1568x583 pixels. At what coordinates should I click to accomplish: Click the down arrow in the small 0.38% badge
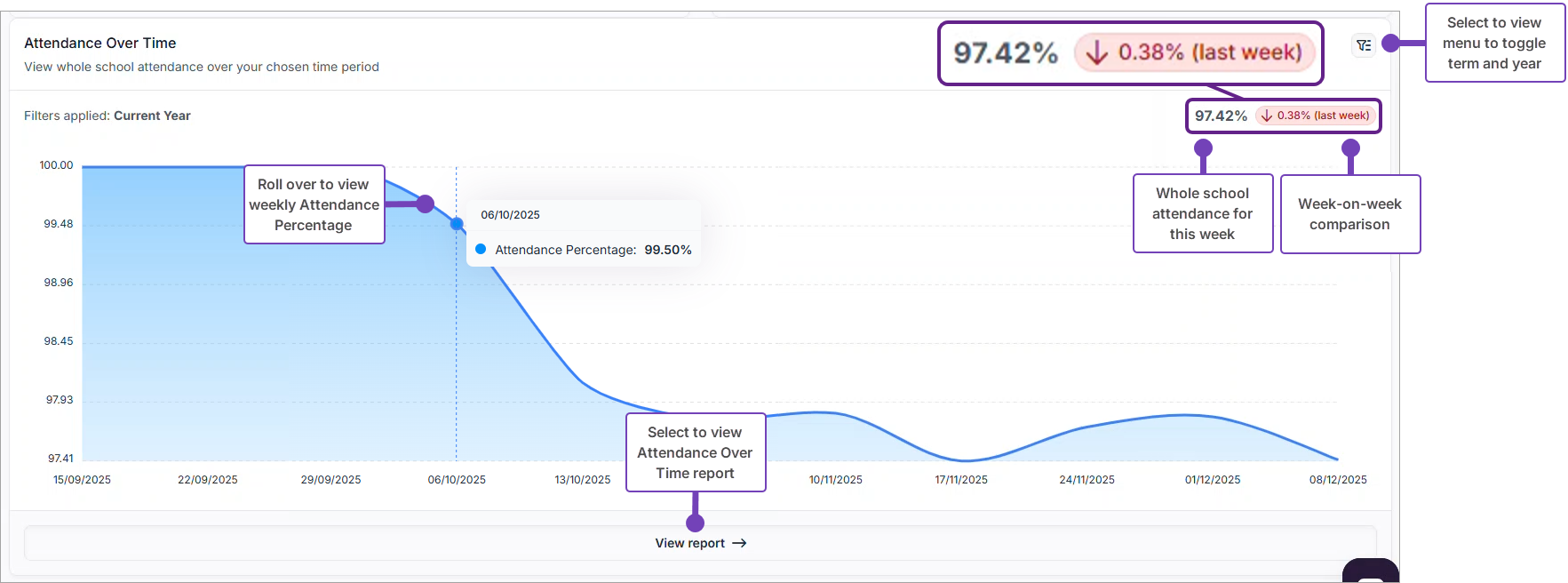[x=1267, y=116]
